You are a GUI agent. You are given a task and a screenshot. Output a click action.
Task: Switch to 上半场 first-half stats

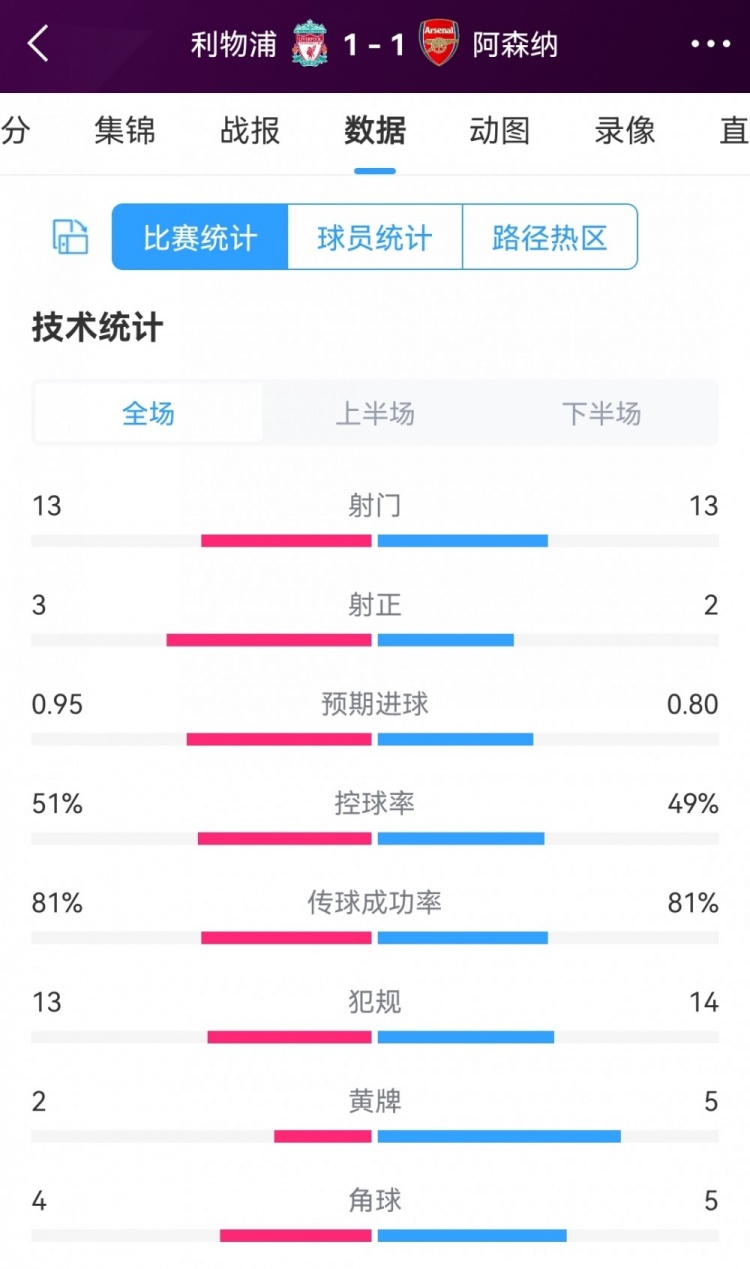tap(373, 413)
